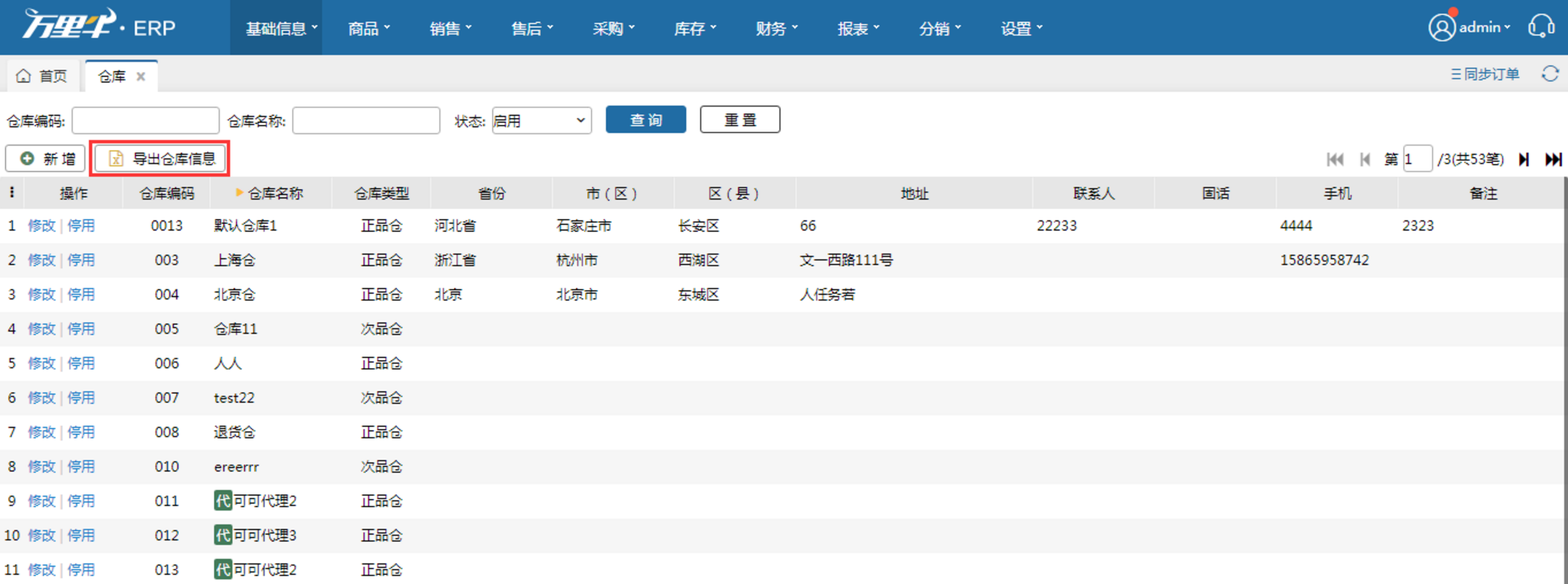The height and width of the screenshot is (584, 1568).
Task: Click the 联系人 column header
Action: coord(1094,194)
